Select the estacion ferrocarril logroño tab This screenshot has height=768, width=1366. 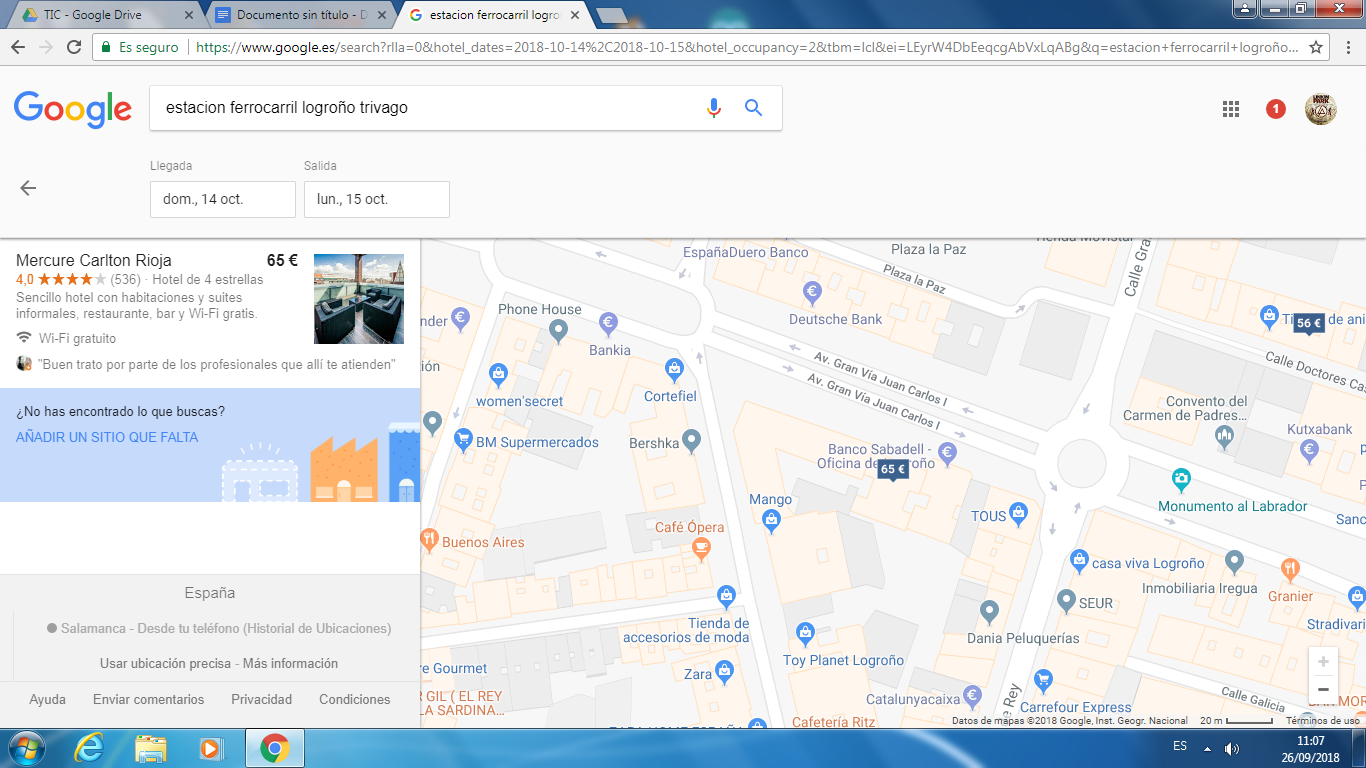pyautogui.click(x=495, y=15)
